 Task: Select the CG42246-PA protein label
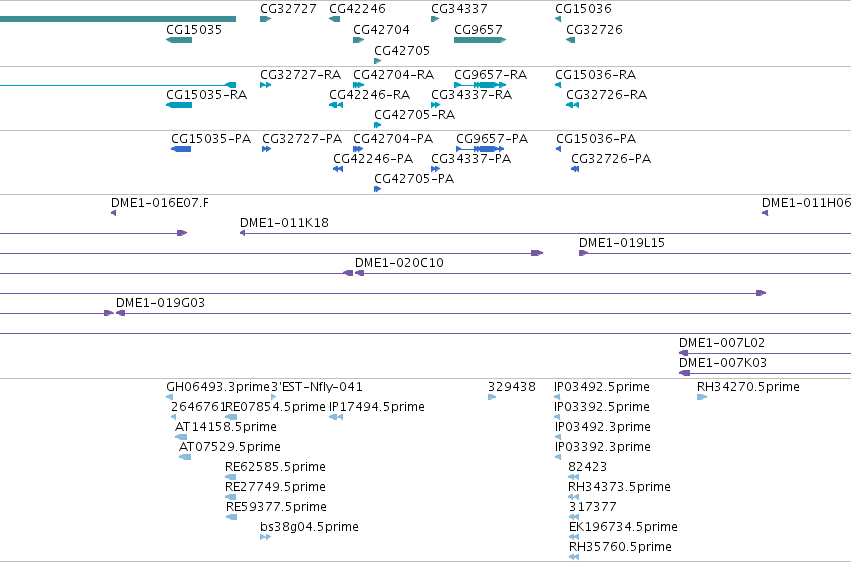point(373,159)
